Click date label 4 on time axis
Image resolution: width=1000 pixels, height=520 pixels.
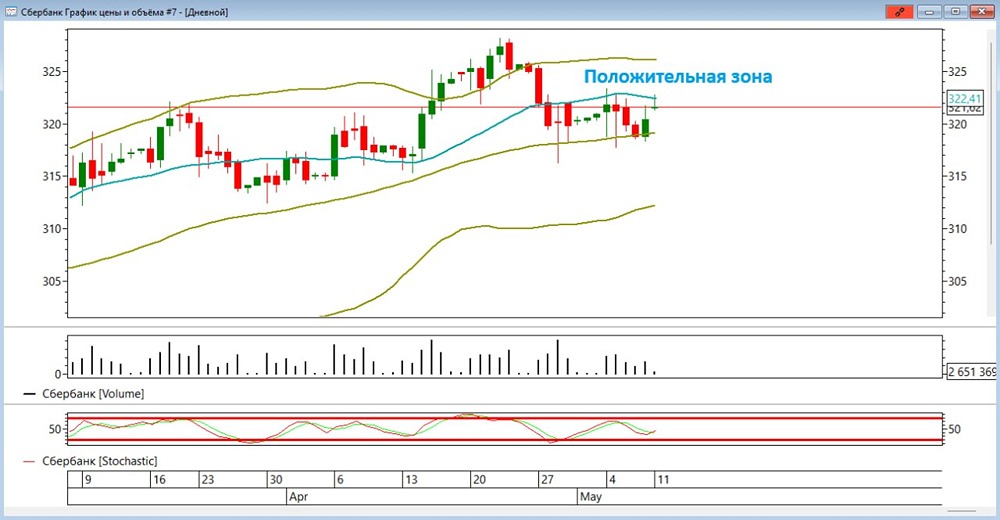click(612, 479)
